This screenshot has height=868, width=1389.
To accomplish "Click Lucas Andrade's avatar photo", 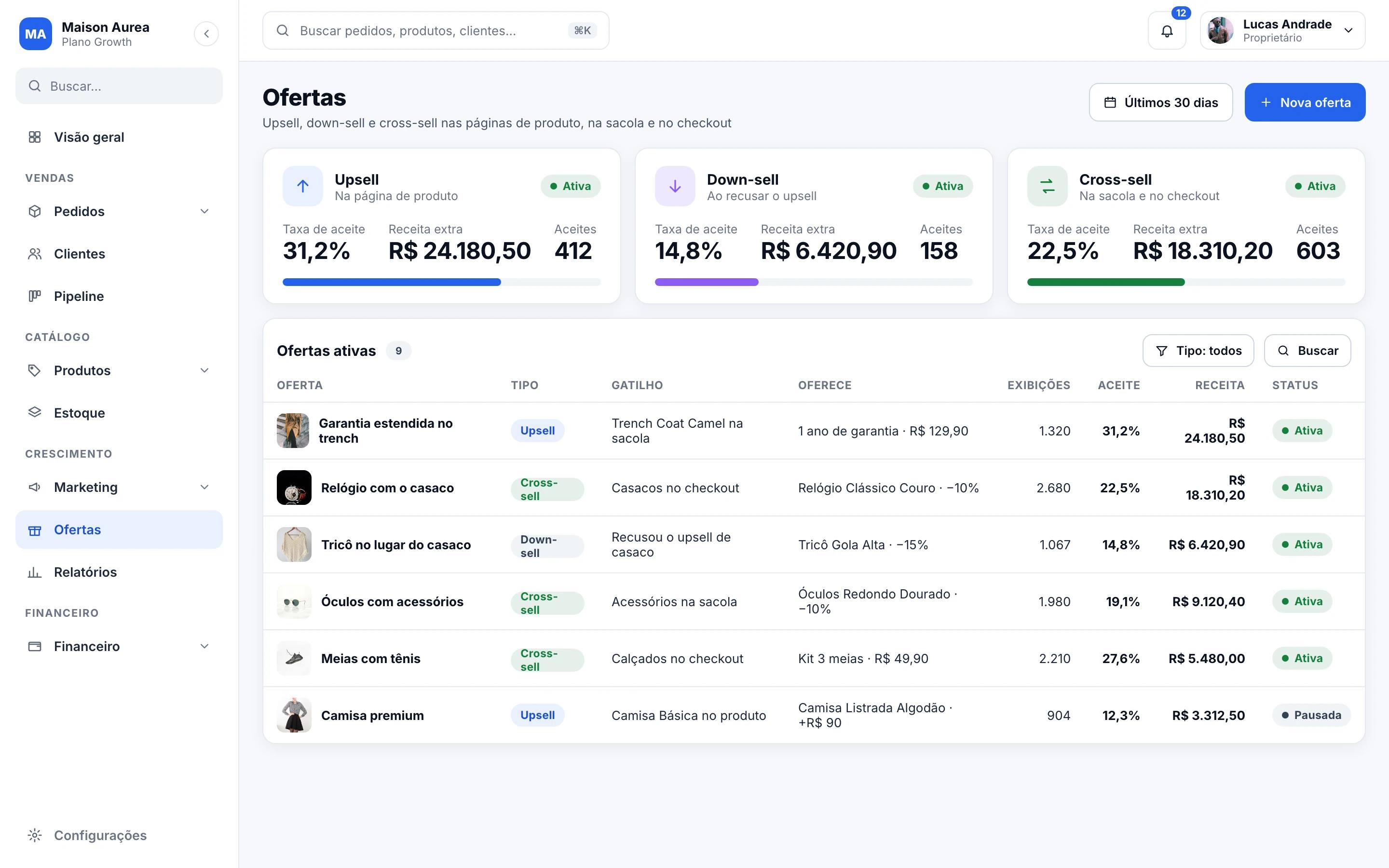I will 1221,31.
